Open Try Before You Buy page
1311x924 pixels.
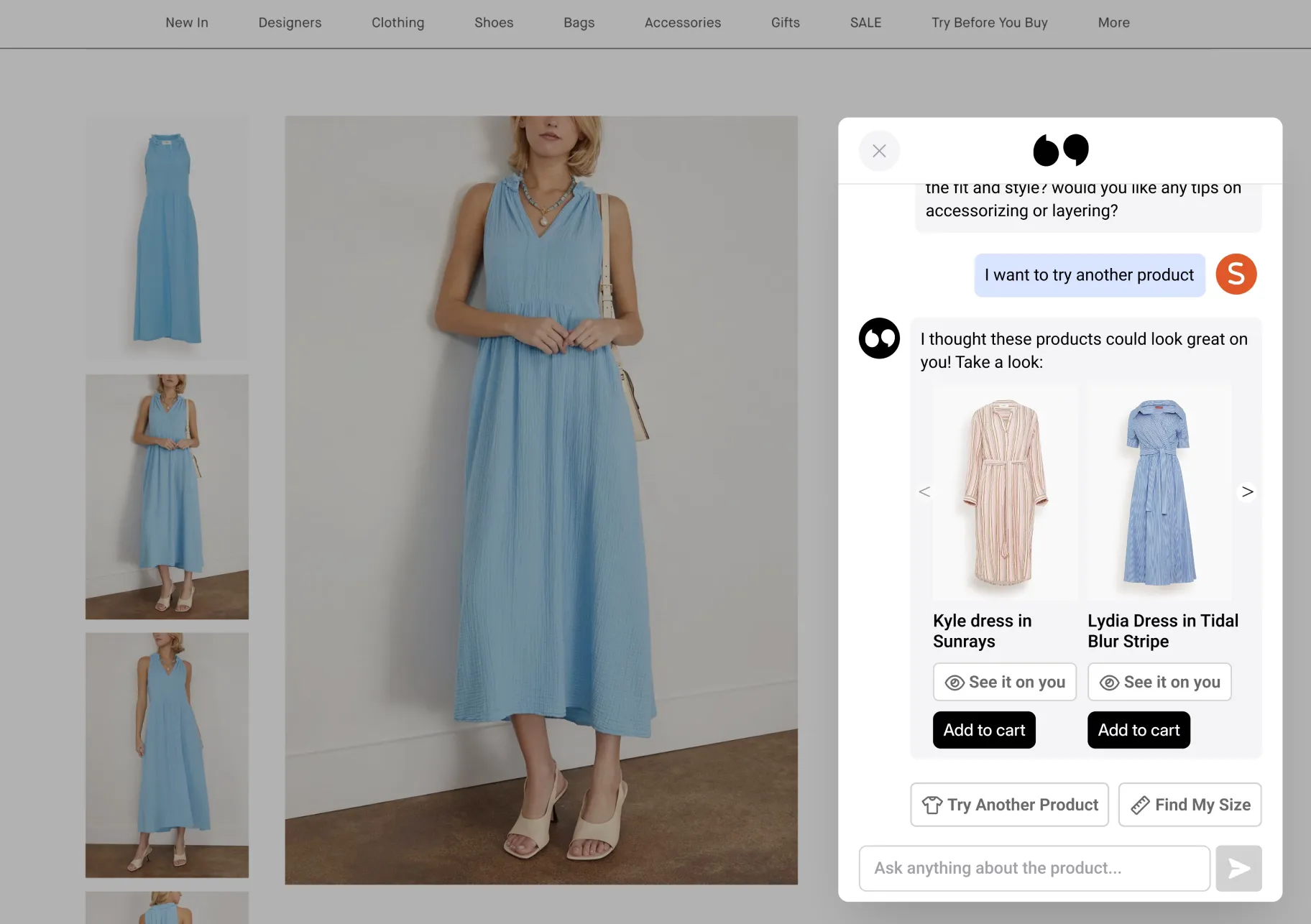tap(989, 22)
